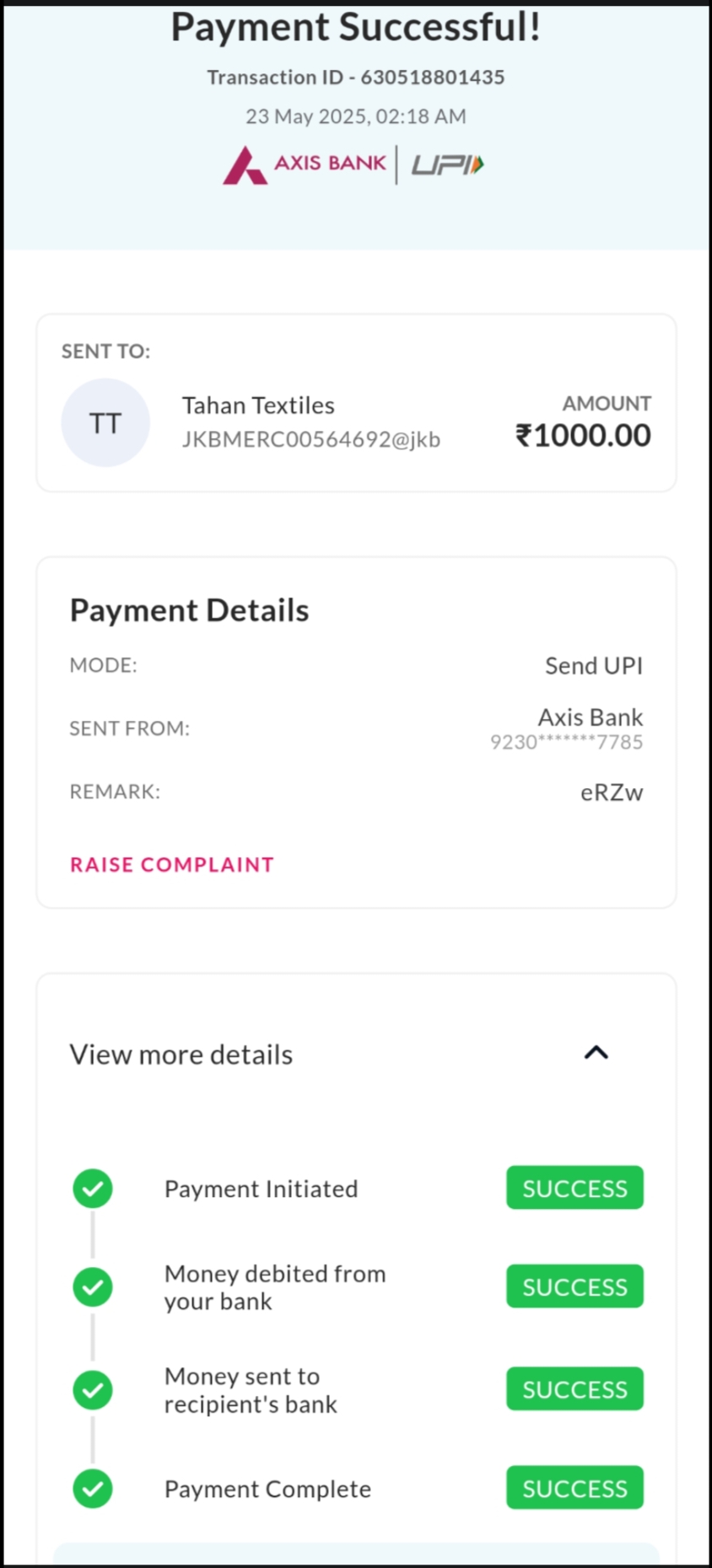The width and height of the screenshot is (712, 1568).
Task: Collapse the View more details section
Action: (181, 1055)
